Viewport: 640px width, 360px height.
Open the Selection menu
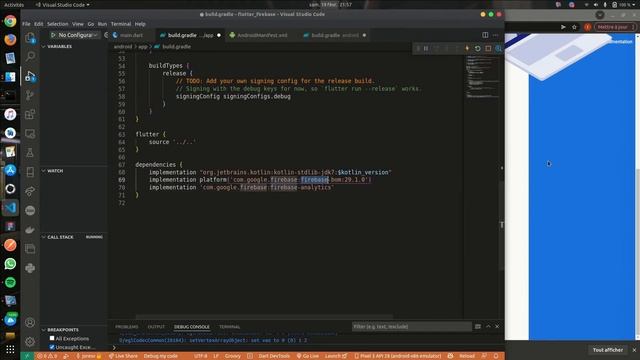tap(58, 24)
